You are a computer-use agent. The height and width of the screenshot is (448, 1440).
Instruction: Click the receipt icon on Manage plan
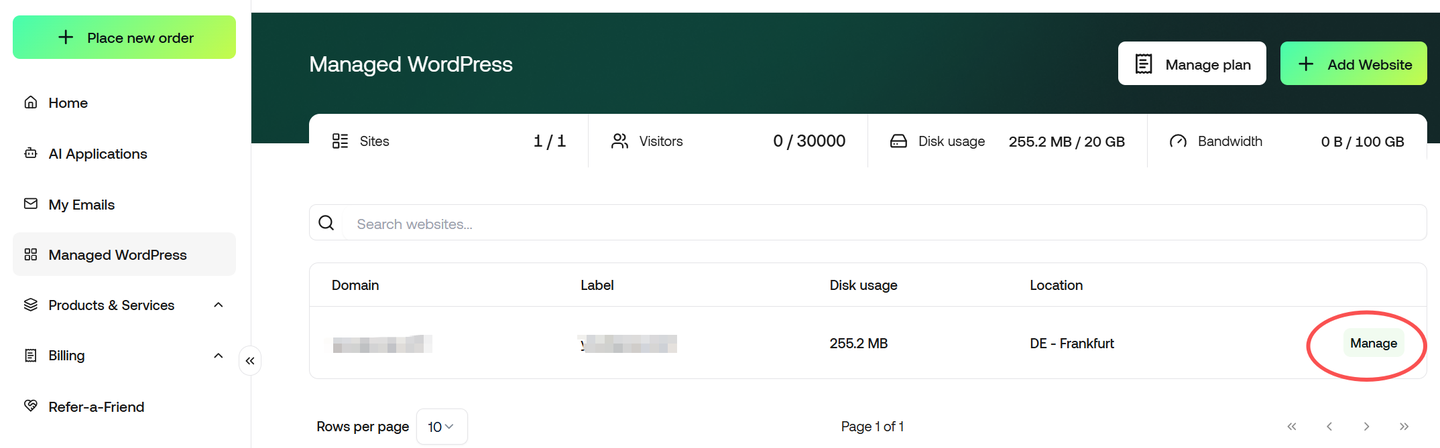coord(1143,64)
